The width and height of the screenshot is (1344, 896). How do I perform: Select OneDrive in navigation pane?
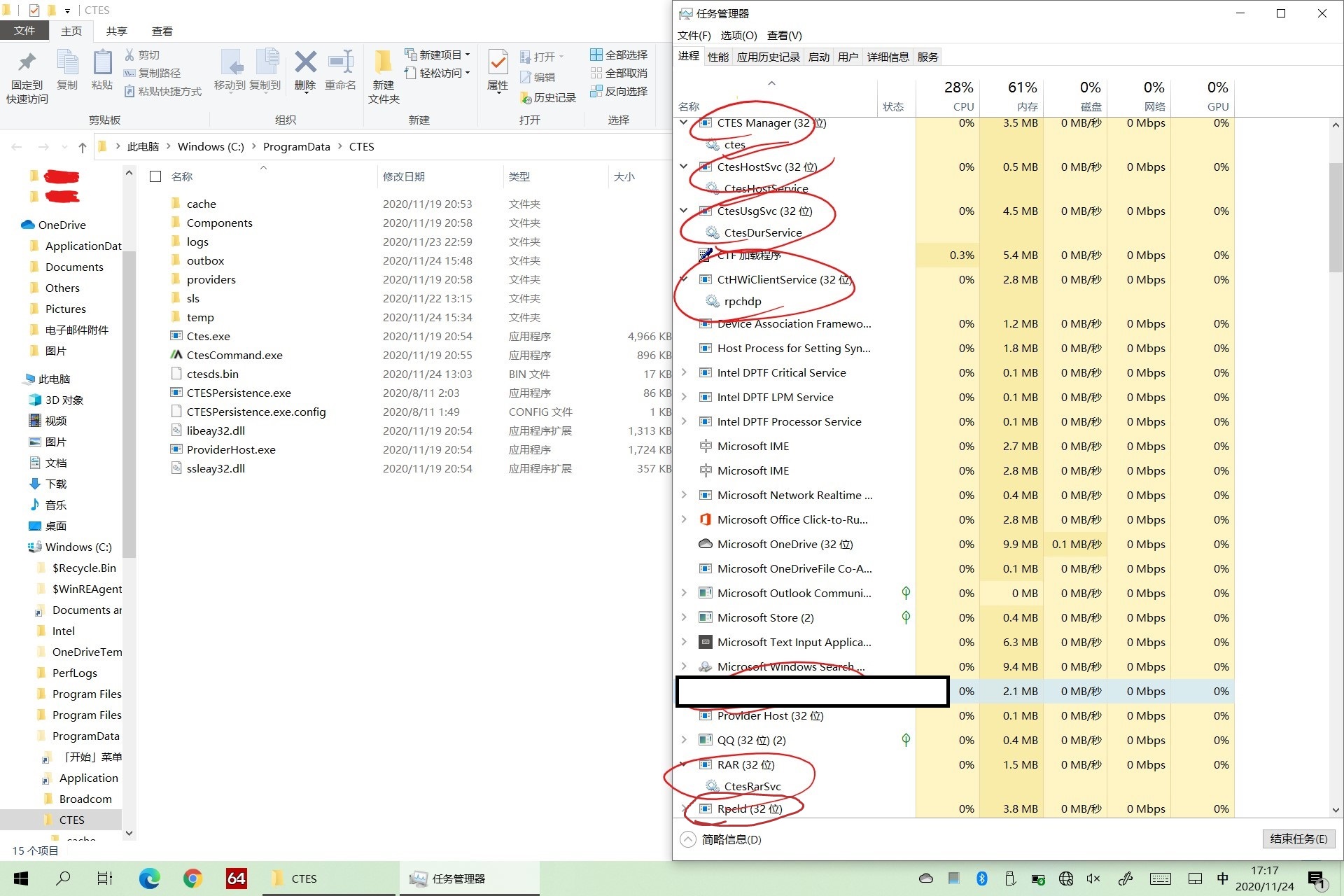(62, 225)
